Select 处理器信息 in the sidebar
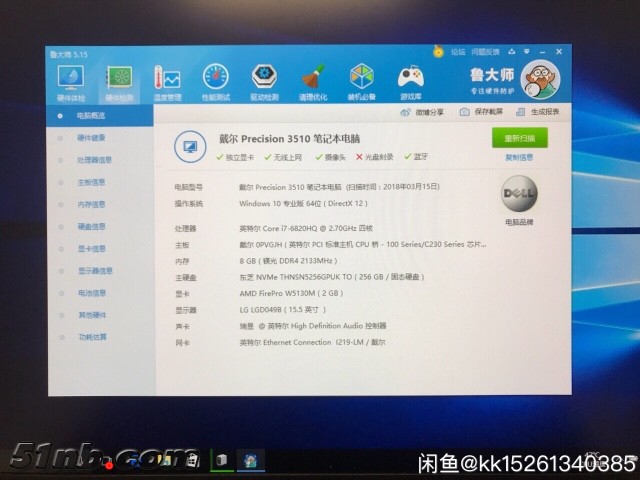 coord(95,160)
